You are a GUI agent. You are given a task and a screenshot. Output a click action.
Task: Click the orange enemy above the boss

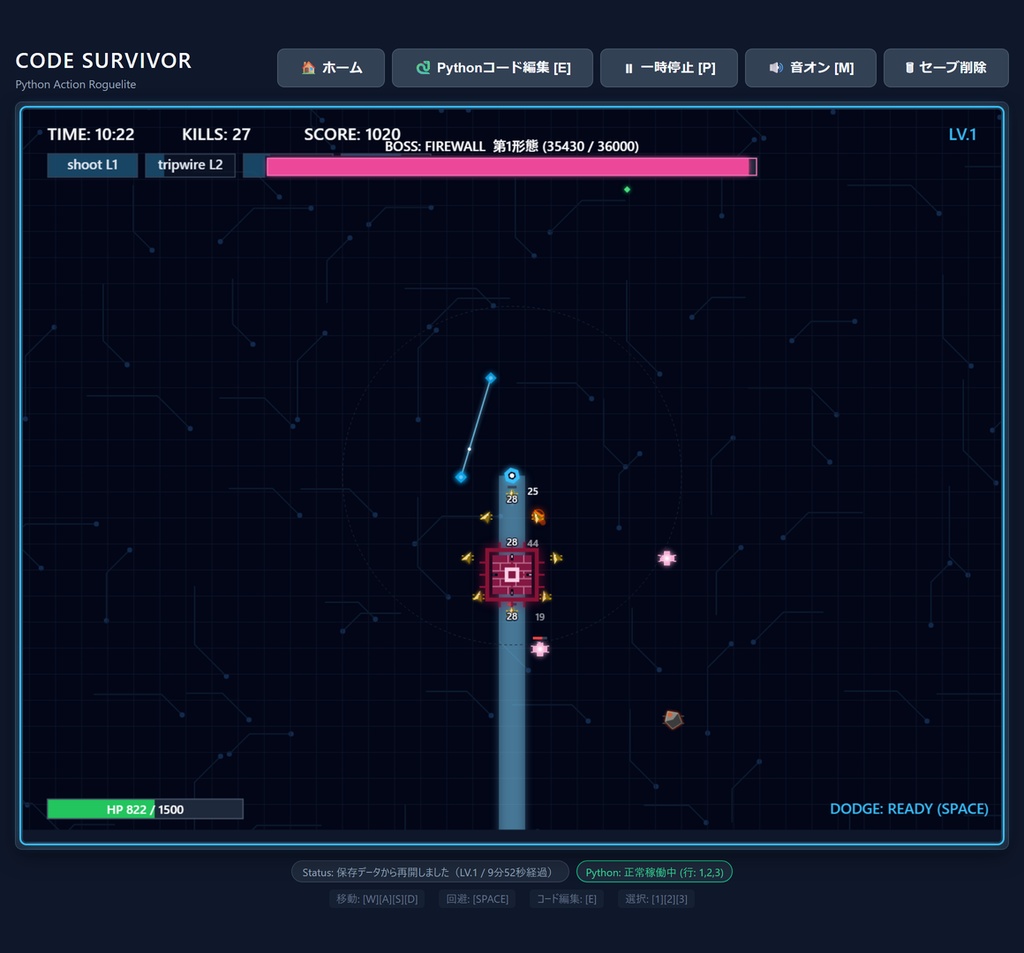click(x=538, y=517)
